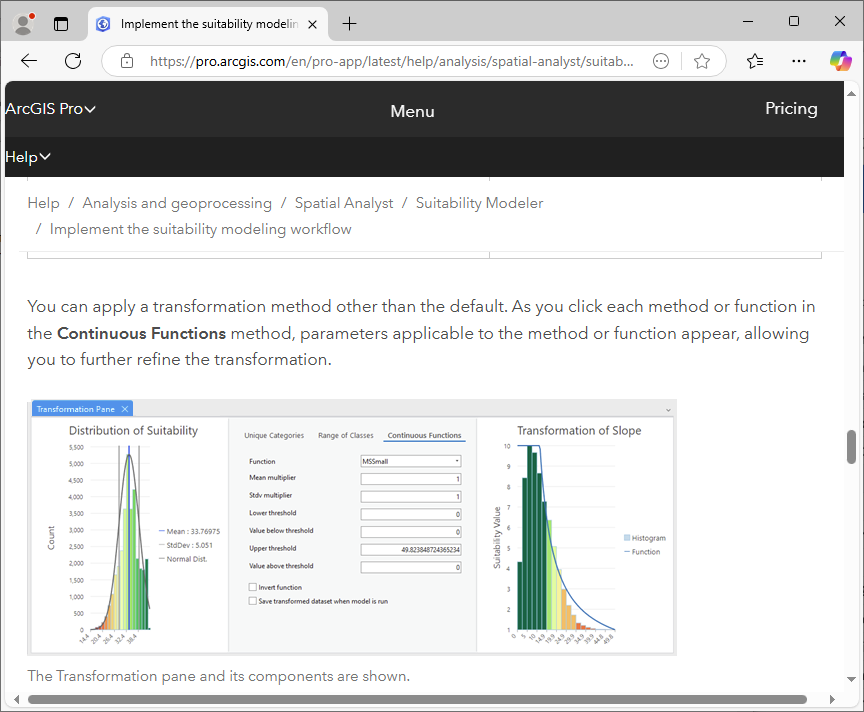Click the address bar URL
The width and height of the screenshot is (864, 712).
click(x=391, y=61)
